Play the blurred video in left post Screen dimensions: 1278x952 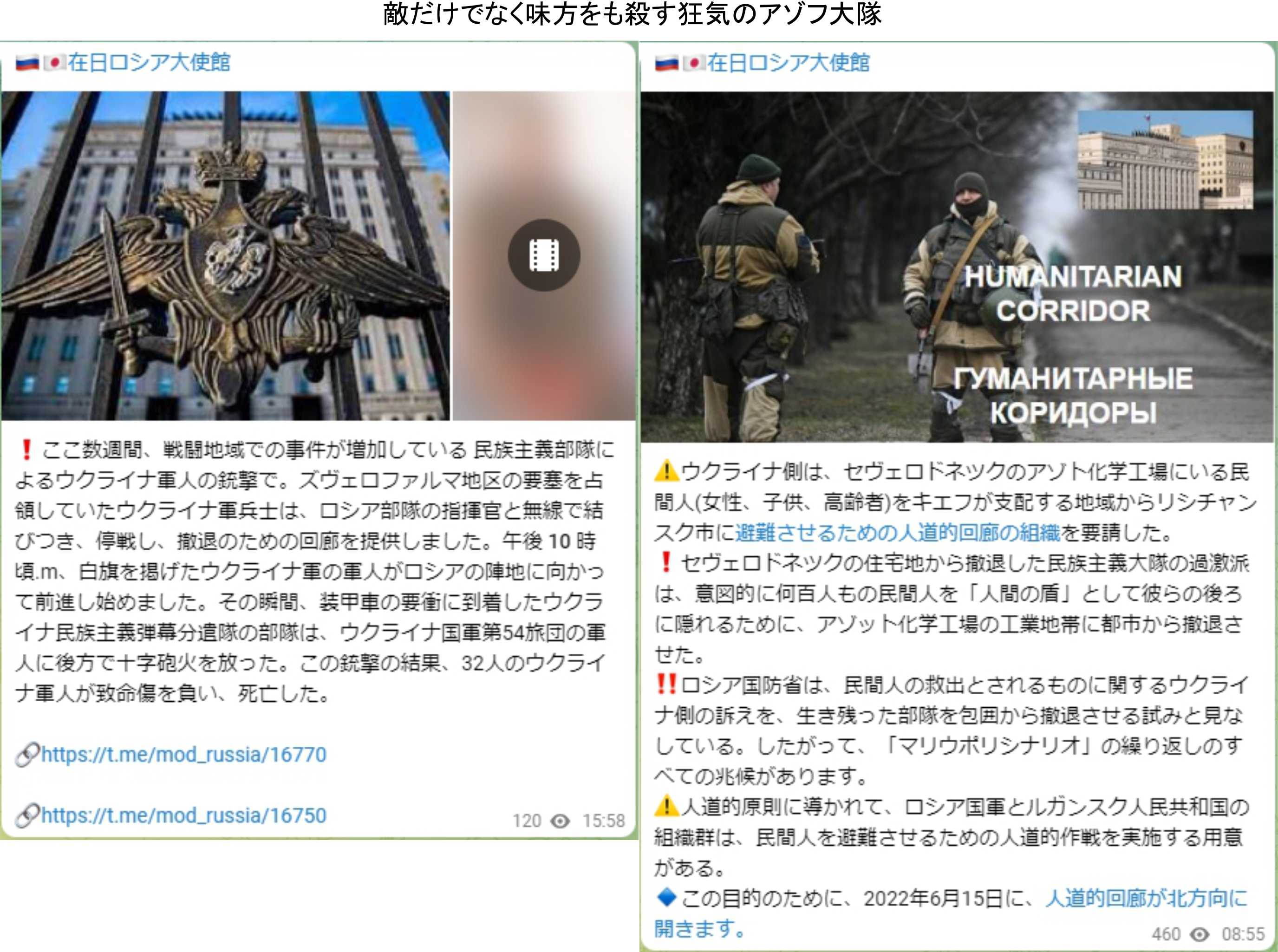point(544,255)
